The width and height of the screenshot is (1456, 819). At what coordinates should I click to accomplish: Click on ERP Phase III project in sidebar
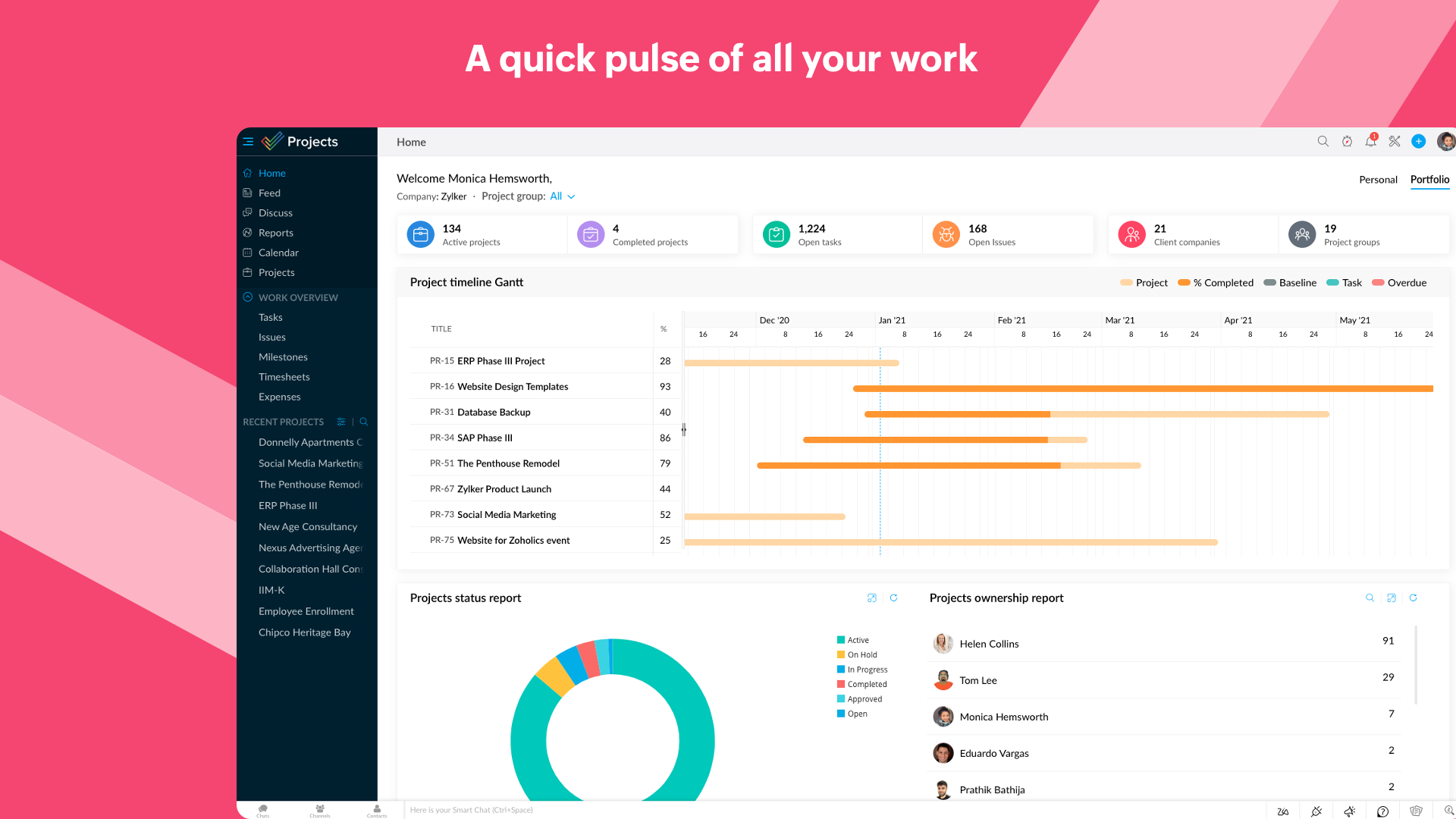tap(289, 505)
